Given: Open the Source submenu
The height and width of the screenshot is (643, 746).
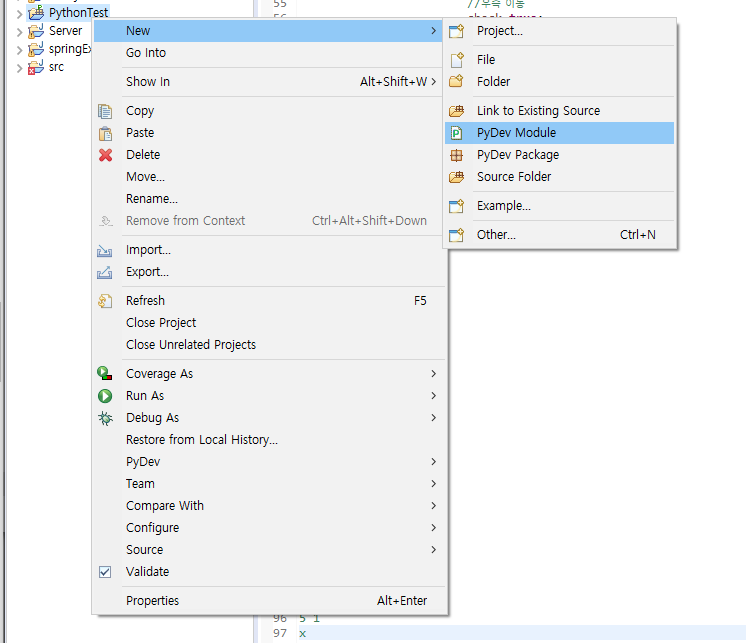Looking at the screenshot, I should tap(269, 550).
